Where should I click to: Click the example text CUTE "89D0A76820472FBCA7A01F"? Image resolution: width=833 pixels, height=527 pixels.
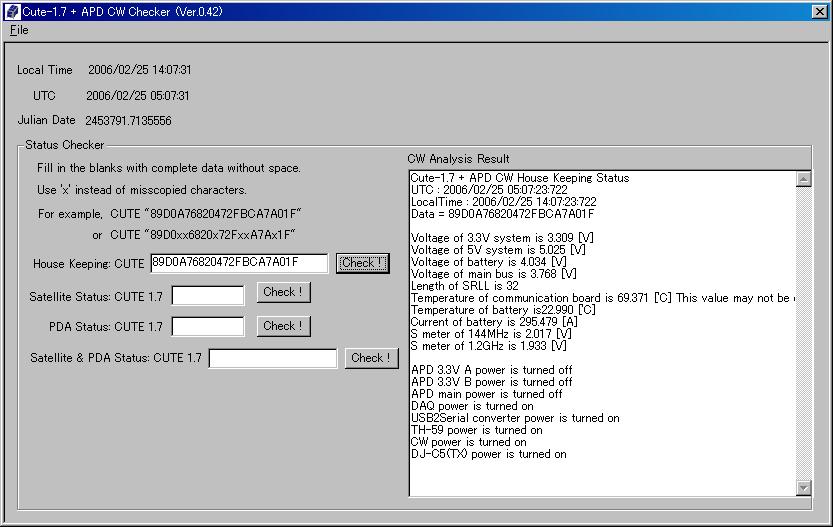pos(206,214)
